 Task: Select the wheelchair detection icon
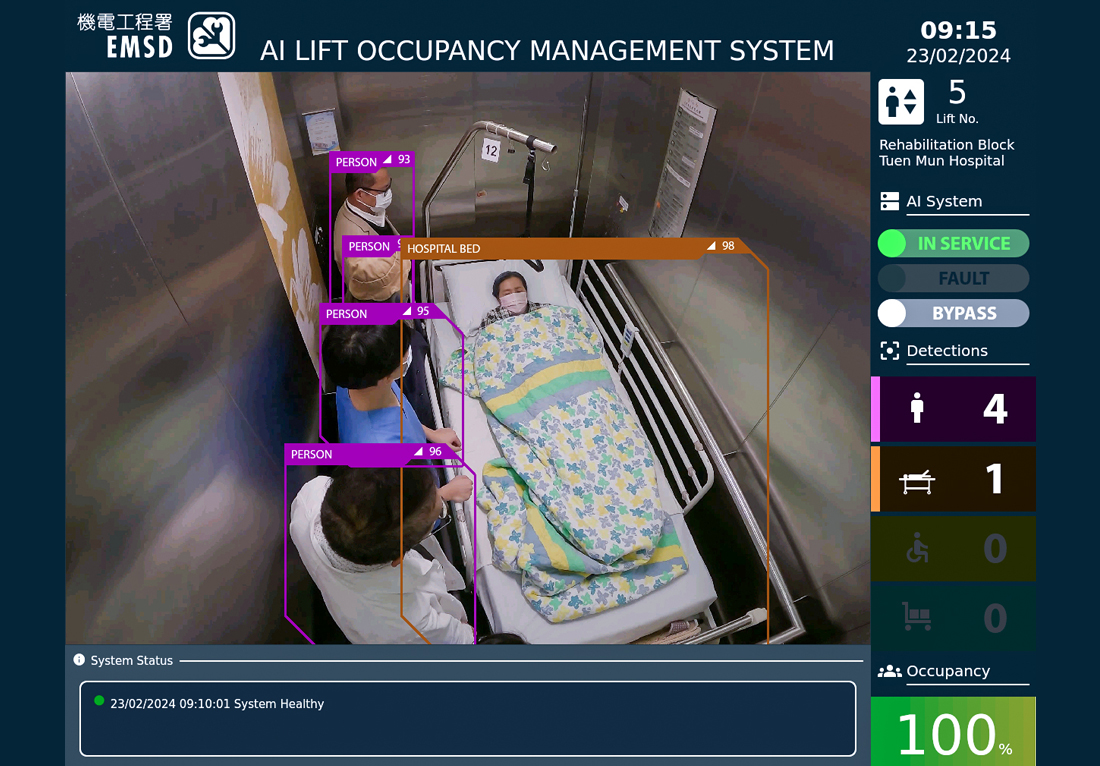pos(917,548)
